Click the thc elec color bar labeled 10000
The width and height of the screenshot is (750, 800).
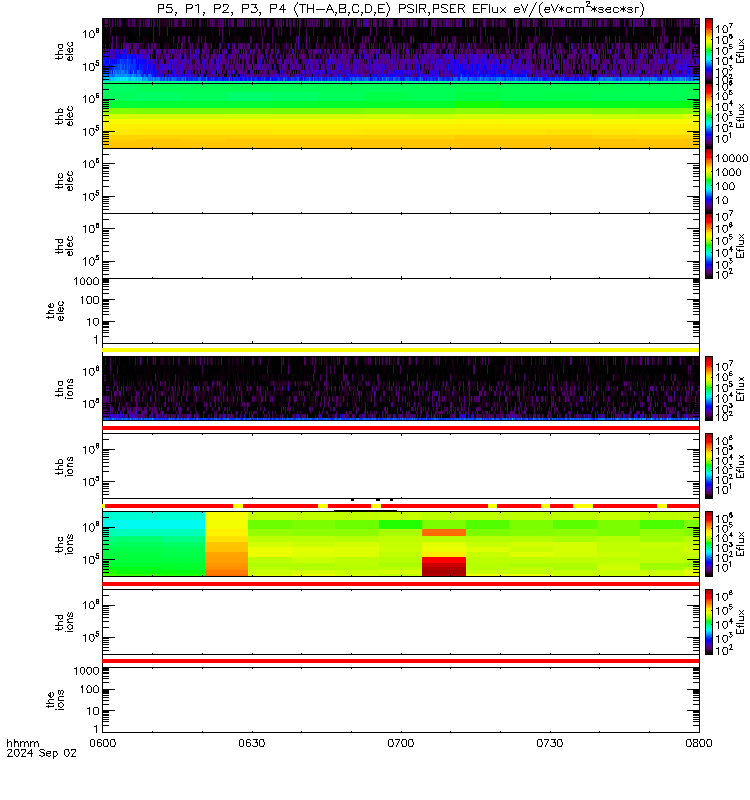point(709,181)
